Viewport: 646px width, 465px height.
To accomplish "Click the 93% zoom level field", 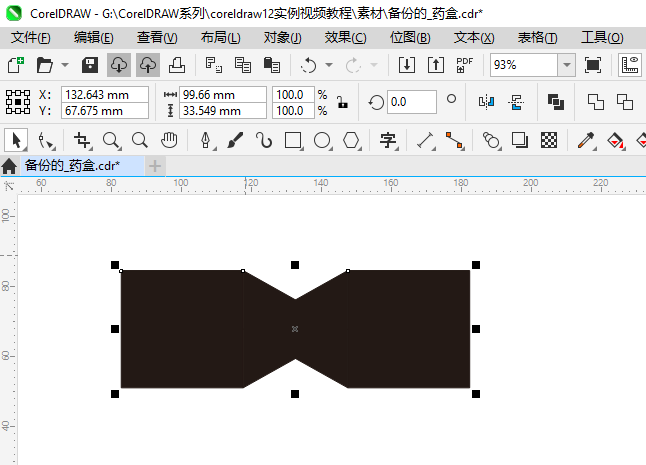I will coord(524,65).
